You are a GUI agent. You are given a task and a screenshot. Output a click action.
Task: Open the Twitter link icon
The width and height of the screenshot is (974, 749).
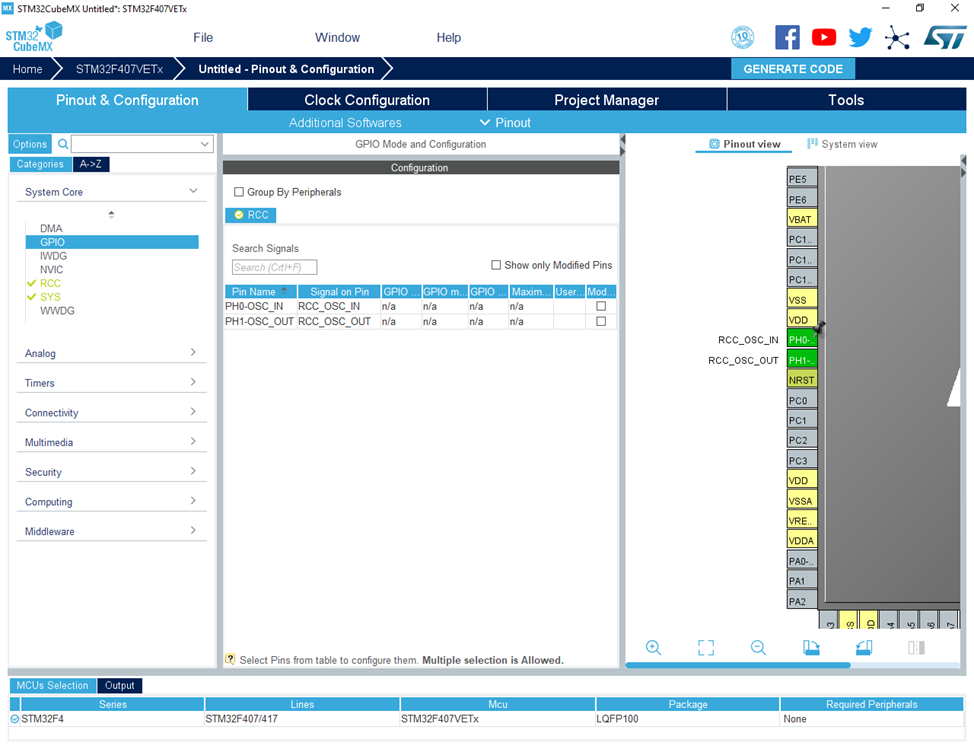pos(860,37)
